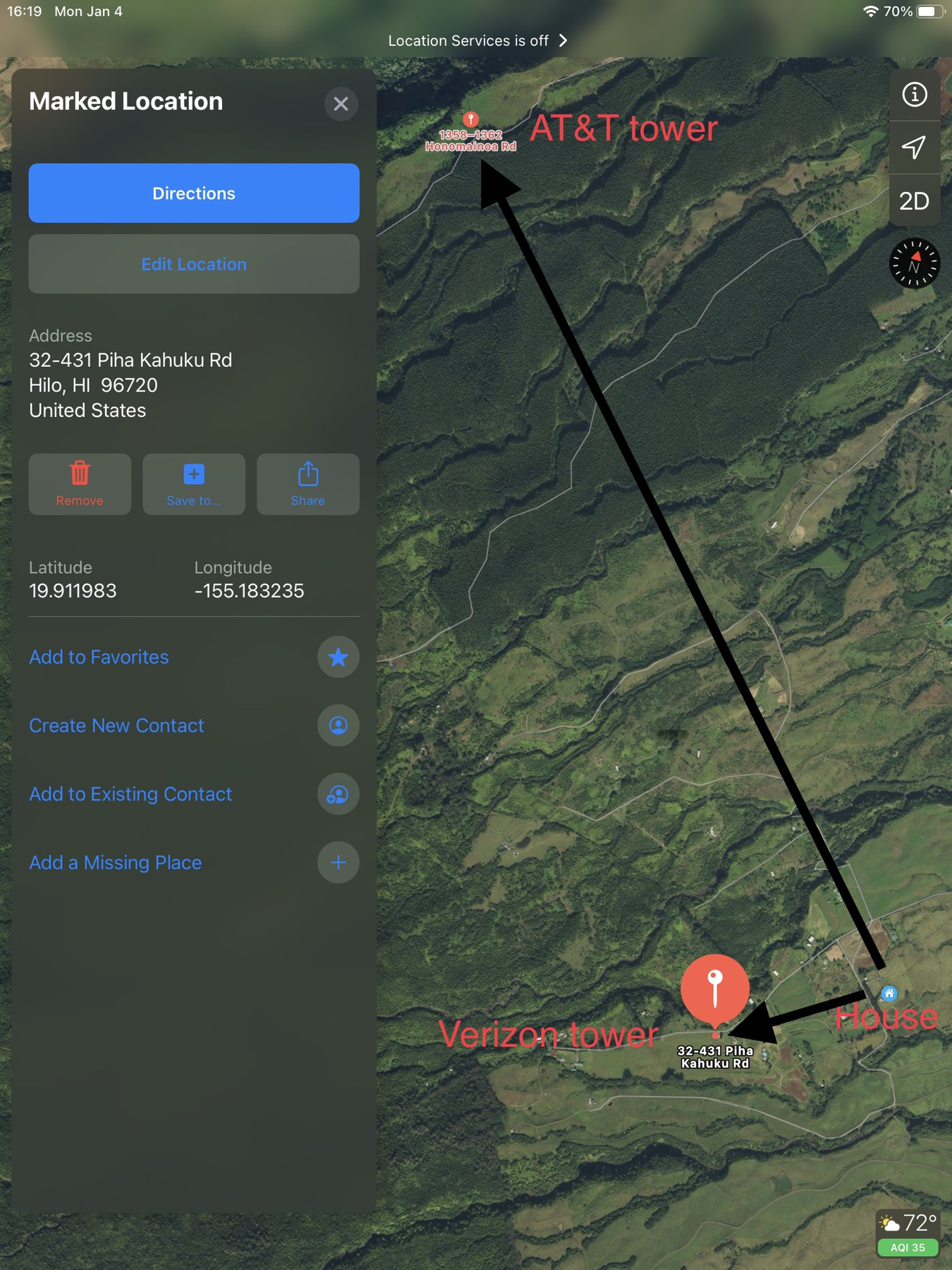Screen dimensions: 952x1270
Task: Open Save to menu
Action: (x=194, y=484)
